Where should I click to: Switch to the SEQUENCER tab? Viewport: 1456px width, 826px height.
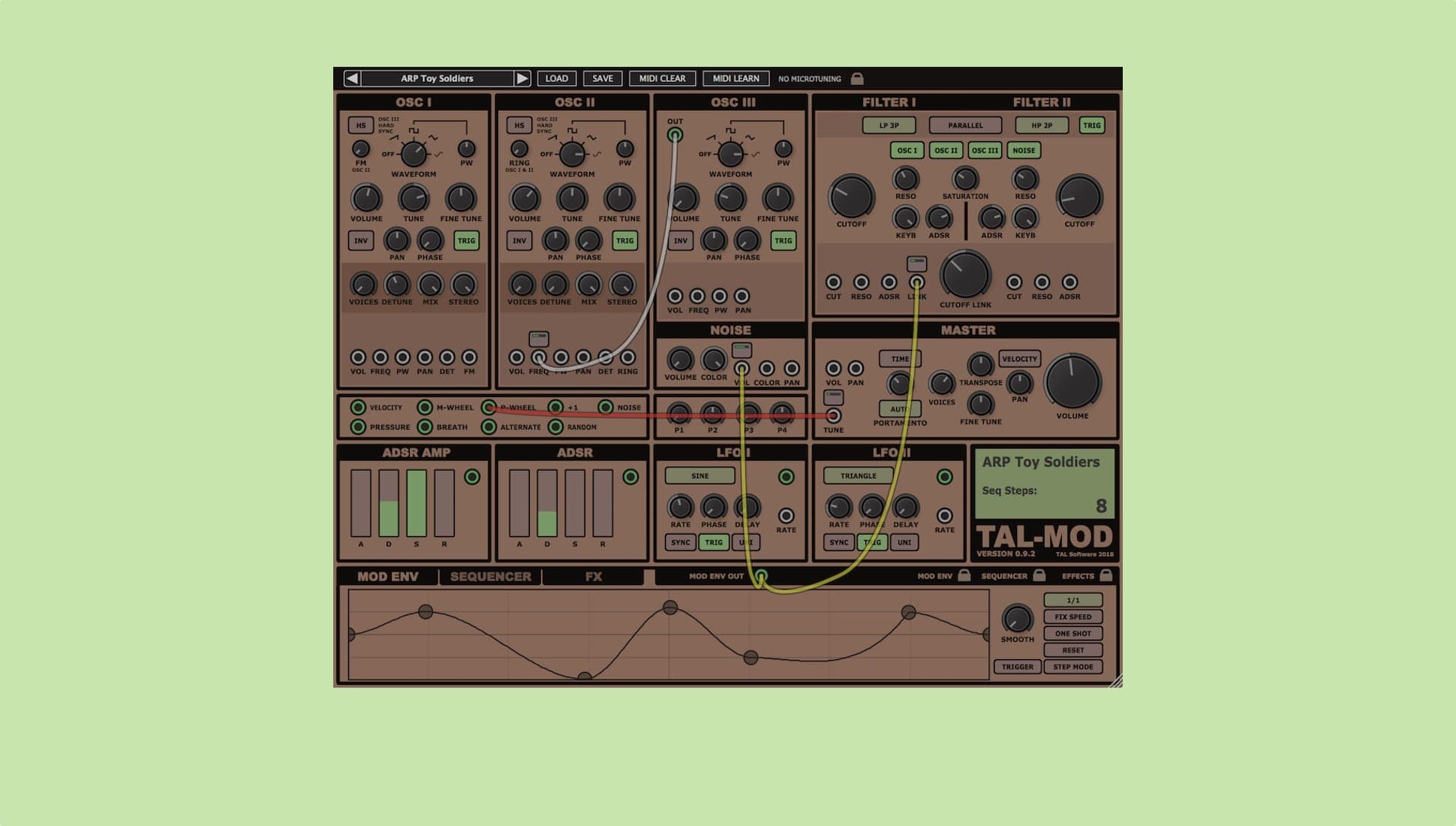[x=490, y=577]
